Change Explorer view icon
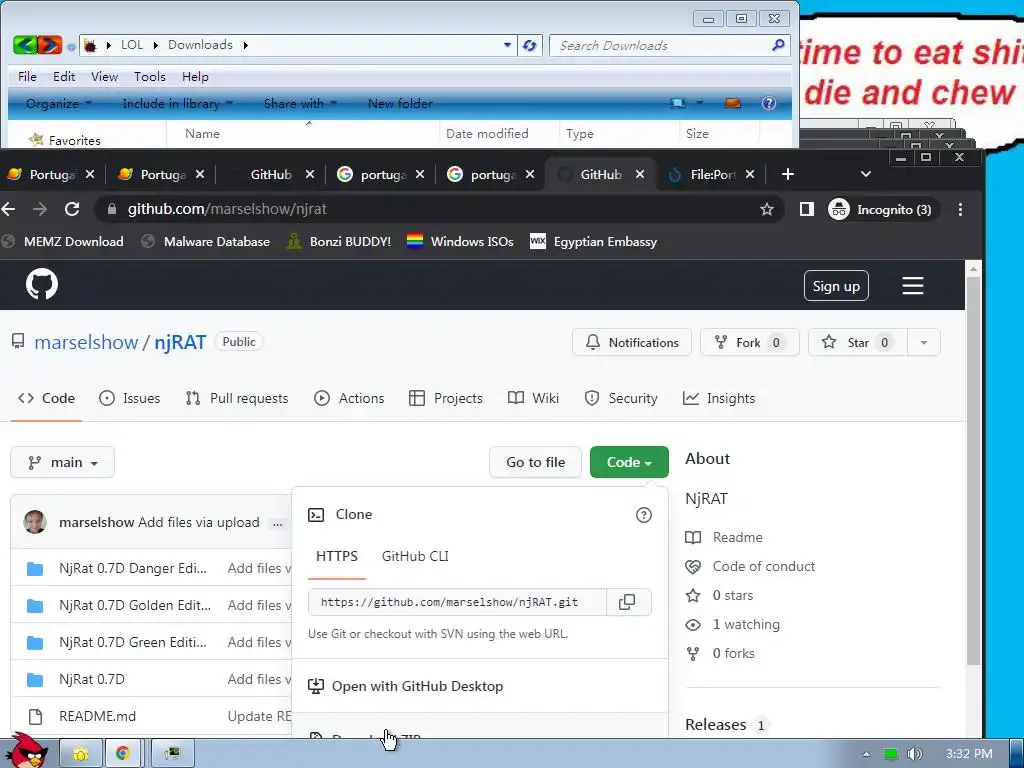This screenshot has height=768, width=1024. coord(678,103)
